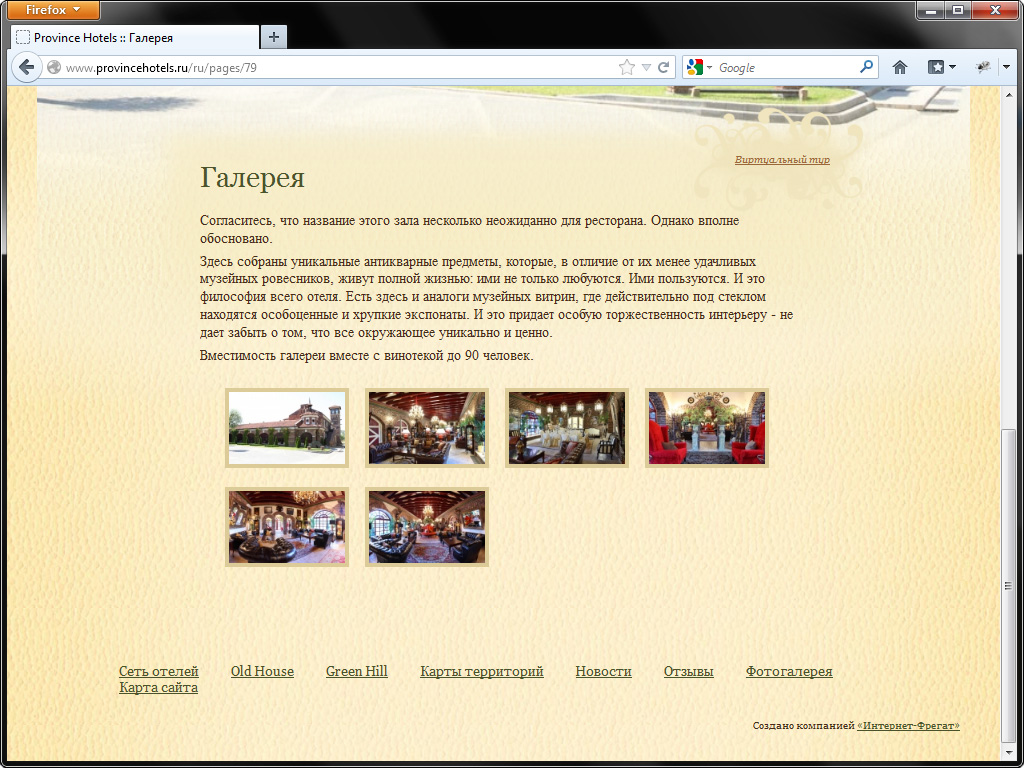Open the address bar history dropdown arrow
The width and height of the screenshot is (1024, 768).
pyautogui.click(x=646, y=67)
